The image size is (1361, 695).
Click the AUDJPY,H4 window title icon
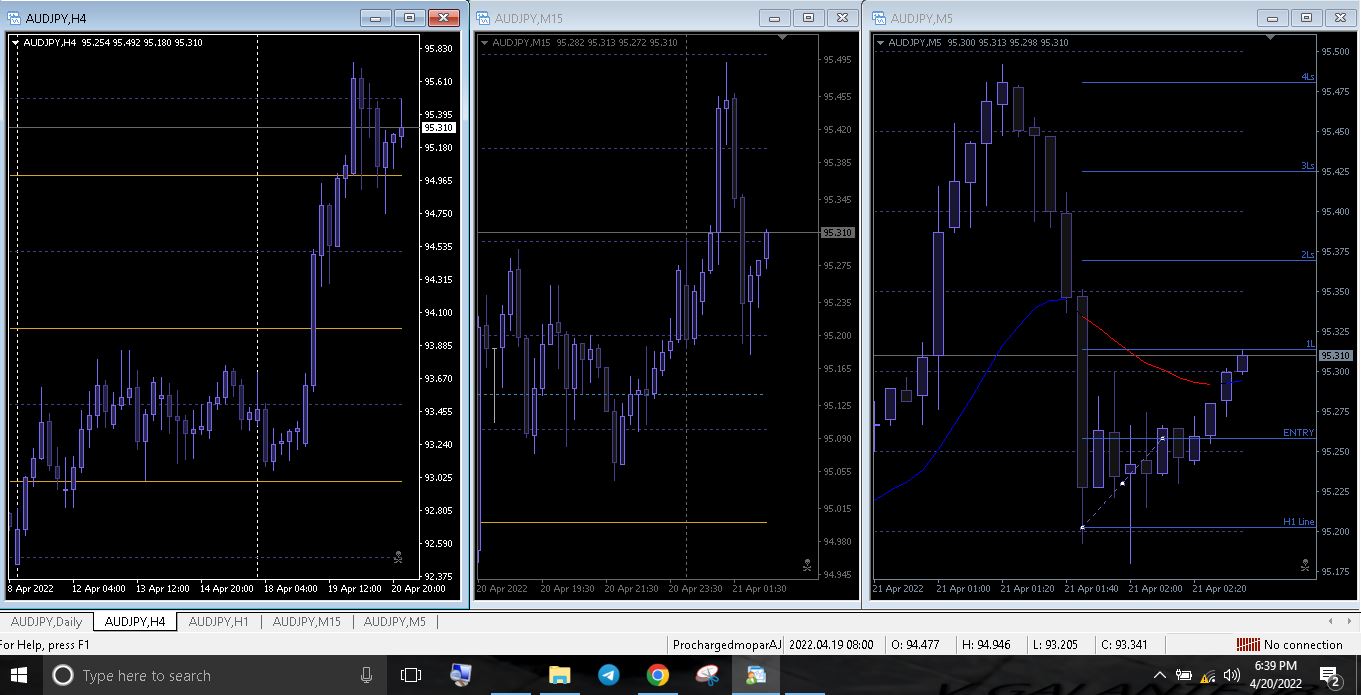tap(14, 18)
